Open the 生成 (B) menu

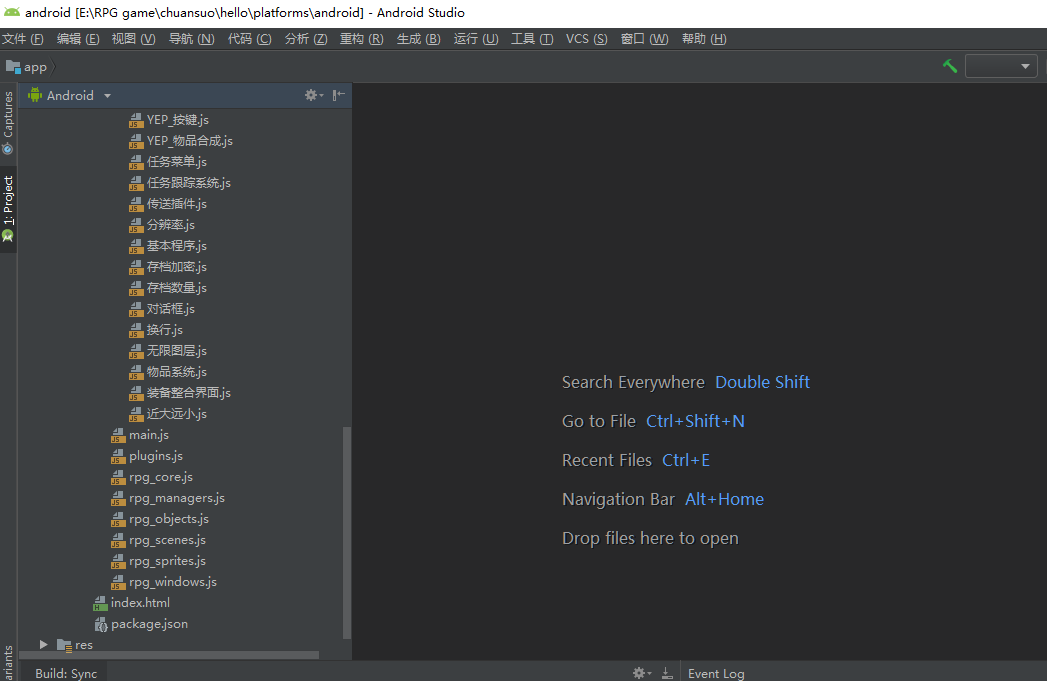click(x=419, y=39)
